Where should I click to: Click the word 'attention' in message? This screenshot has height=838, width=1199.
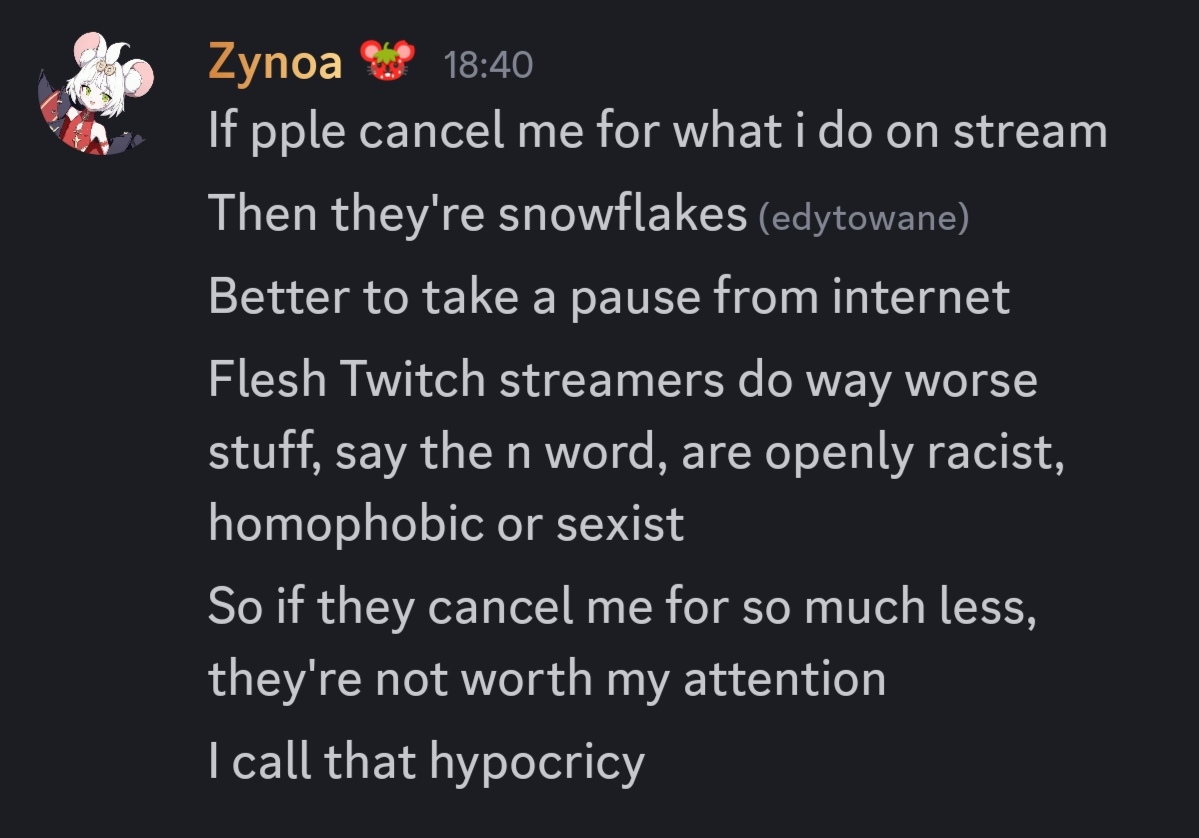[785, 679]
